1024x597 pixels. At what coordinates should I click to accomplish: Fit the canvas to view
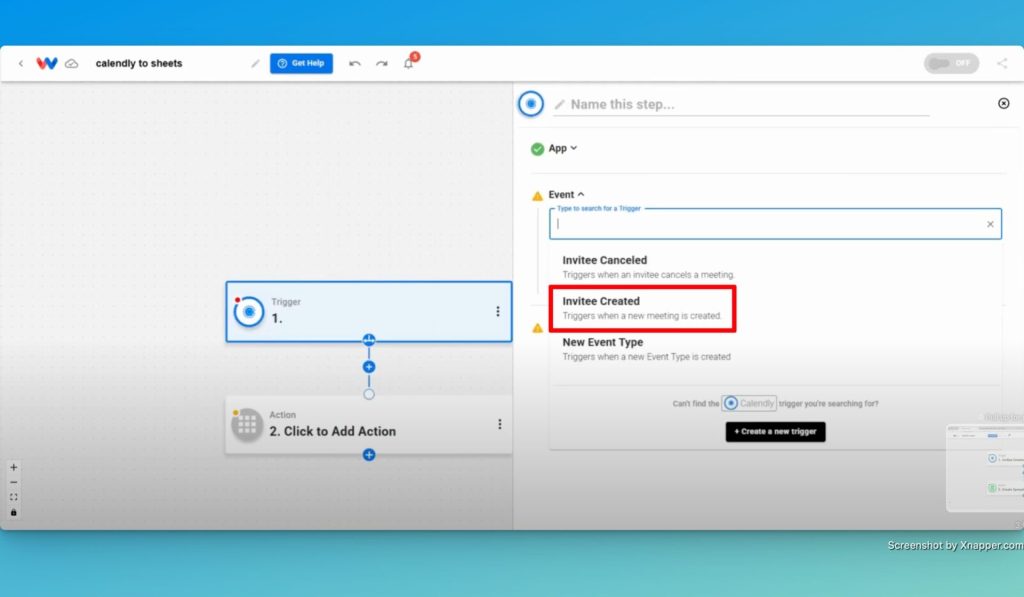(x=14, y=497)
